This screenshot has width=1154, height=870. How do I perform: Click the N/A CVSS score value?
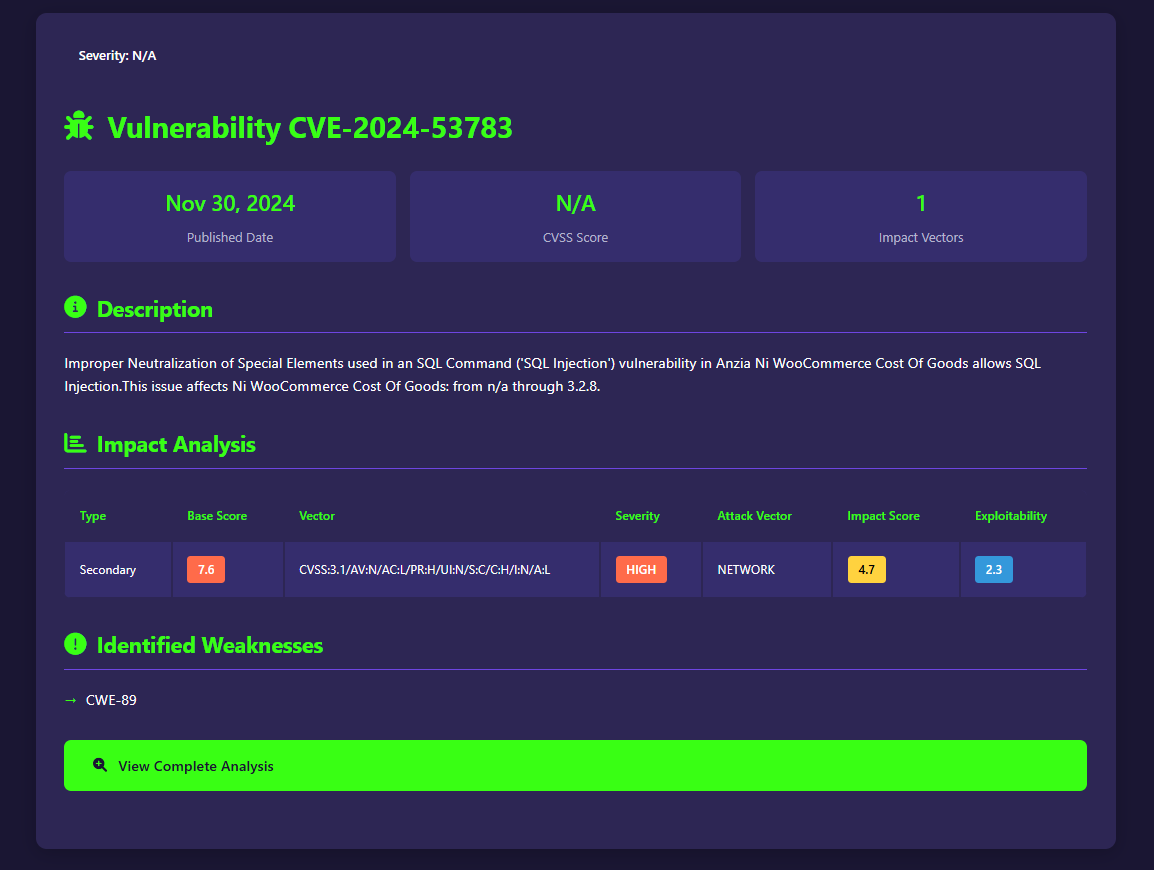pyautogui.click(x=576, y=203)
